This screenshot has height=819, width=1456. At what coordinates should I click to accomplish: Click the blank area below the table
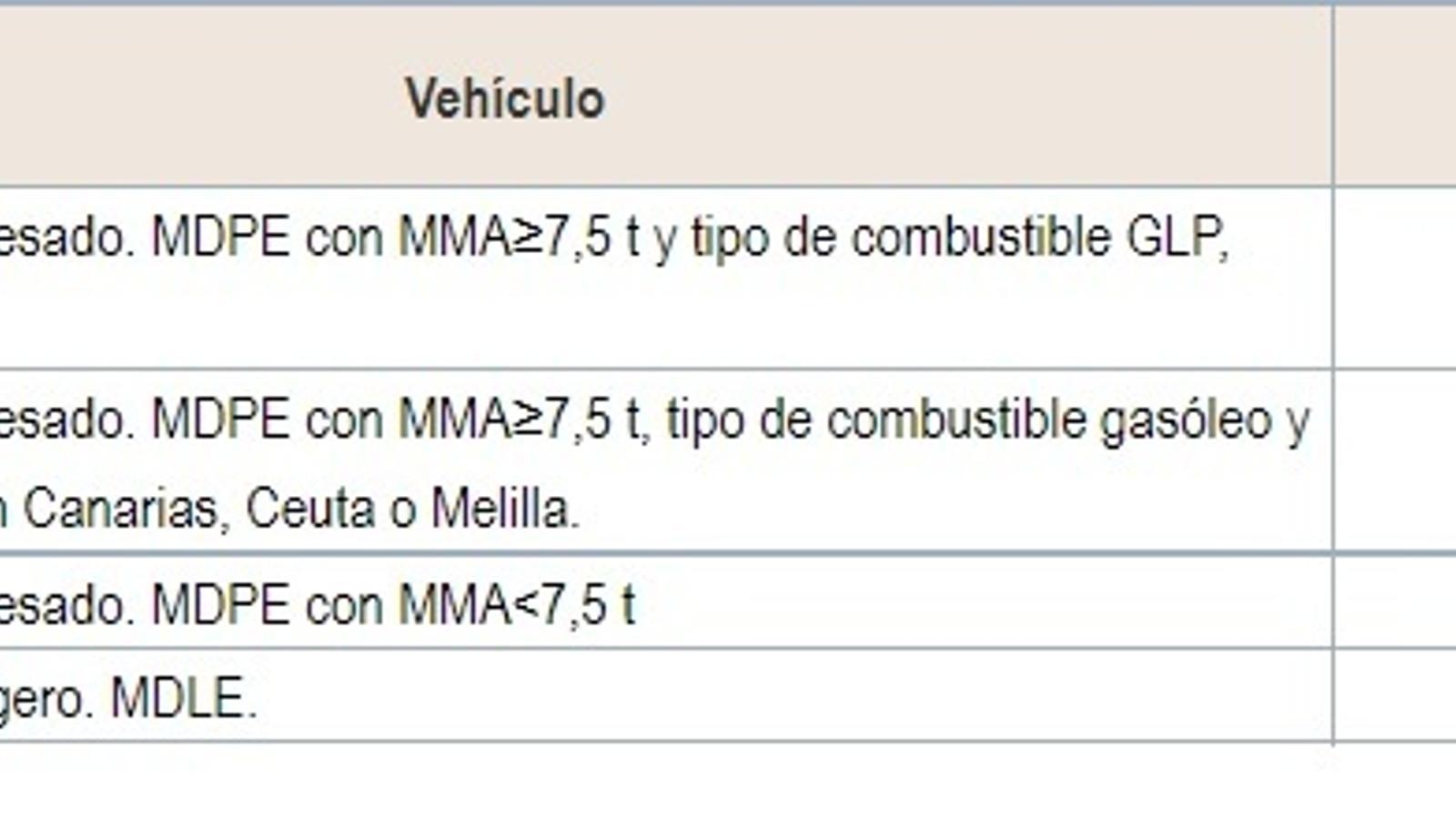tap(728, 783)
